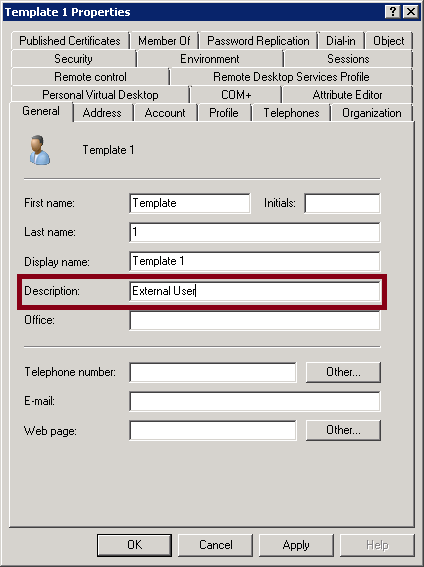Open the Personal Virtual Desktop tab
The height and width of the screenshot is (567, 424).
coord(100,95)
